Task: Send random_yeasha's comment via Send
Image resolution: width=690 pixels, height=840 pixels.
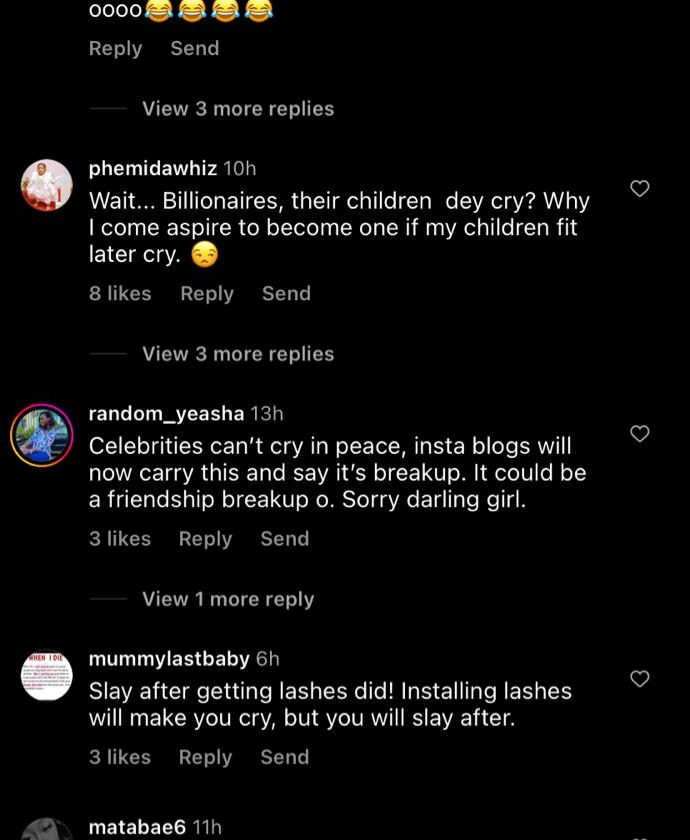Action: point(284,539)
